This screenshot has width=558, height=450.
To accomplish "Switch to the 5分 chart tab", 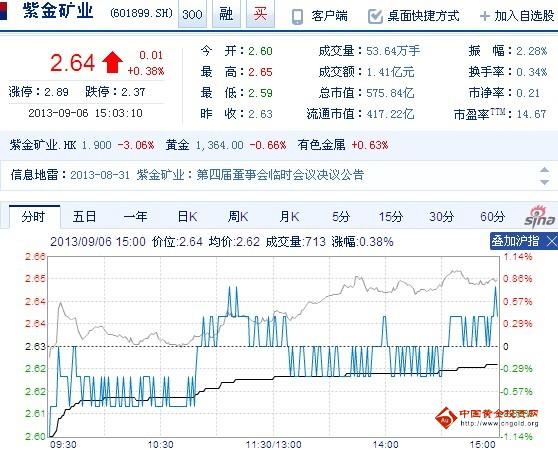I will (x=341, y=216).
